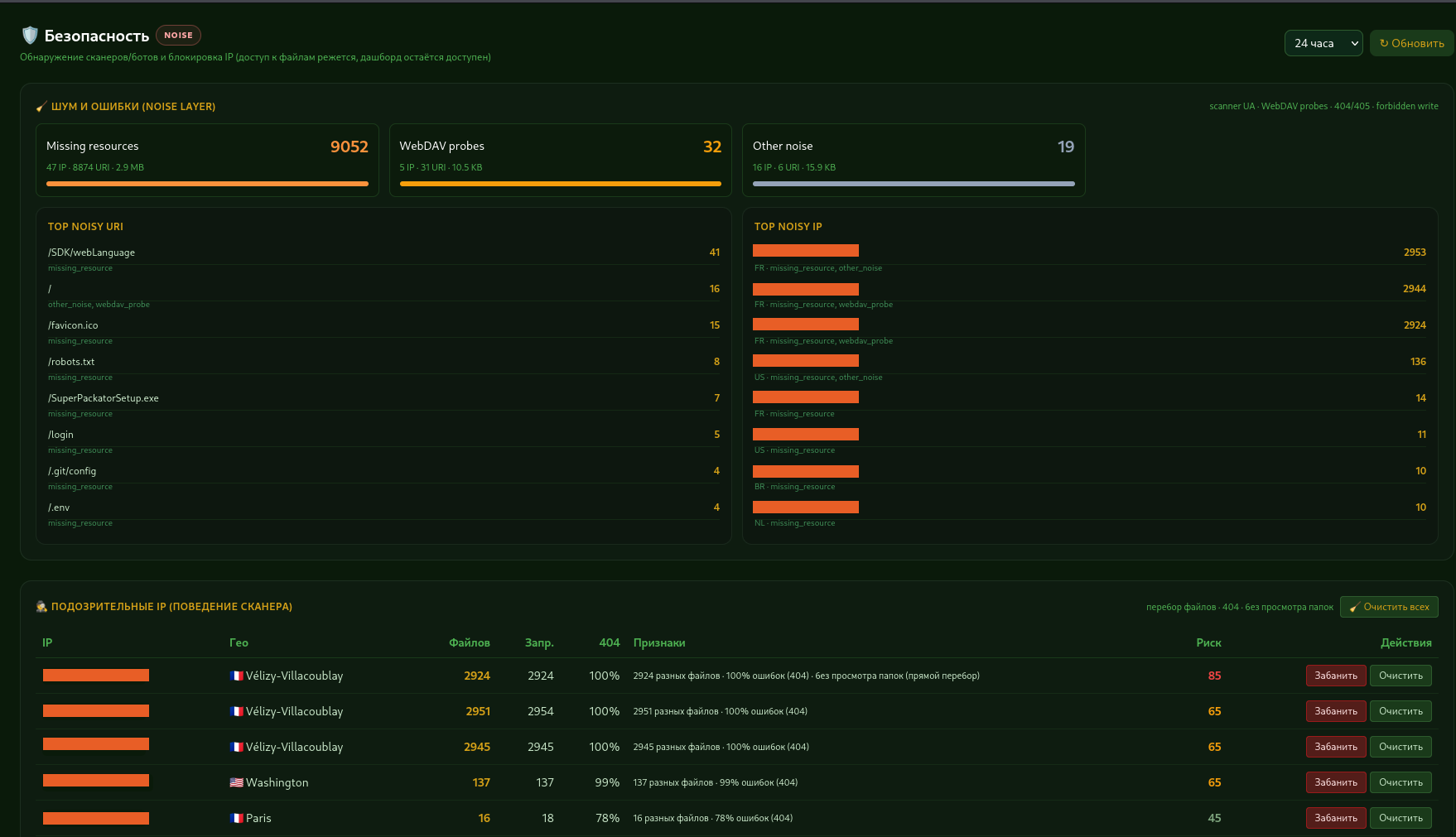Click the broom icon in noise layer header

(41, 107)
